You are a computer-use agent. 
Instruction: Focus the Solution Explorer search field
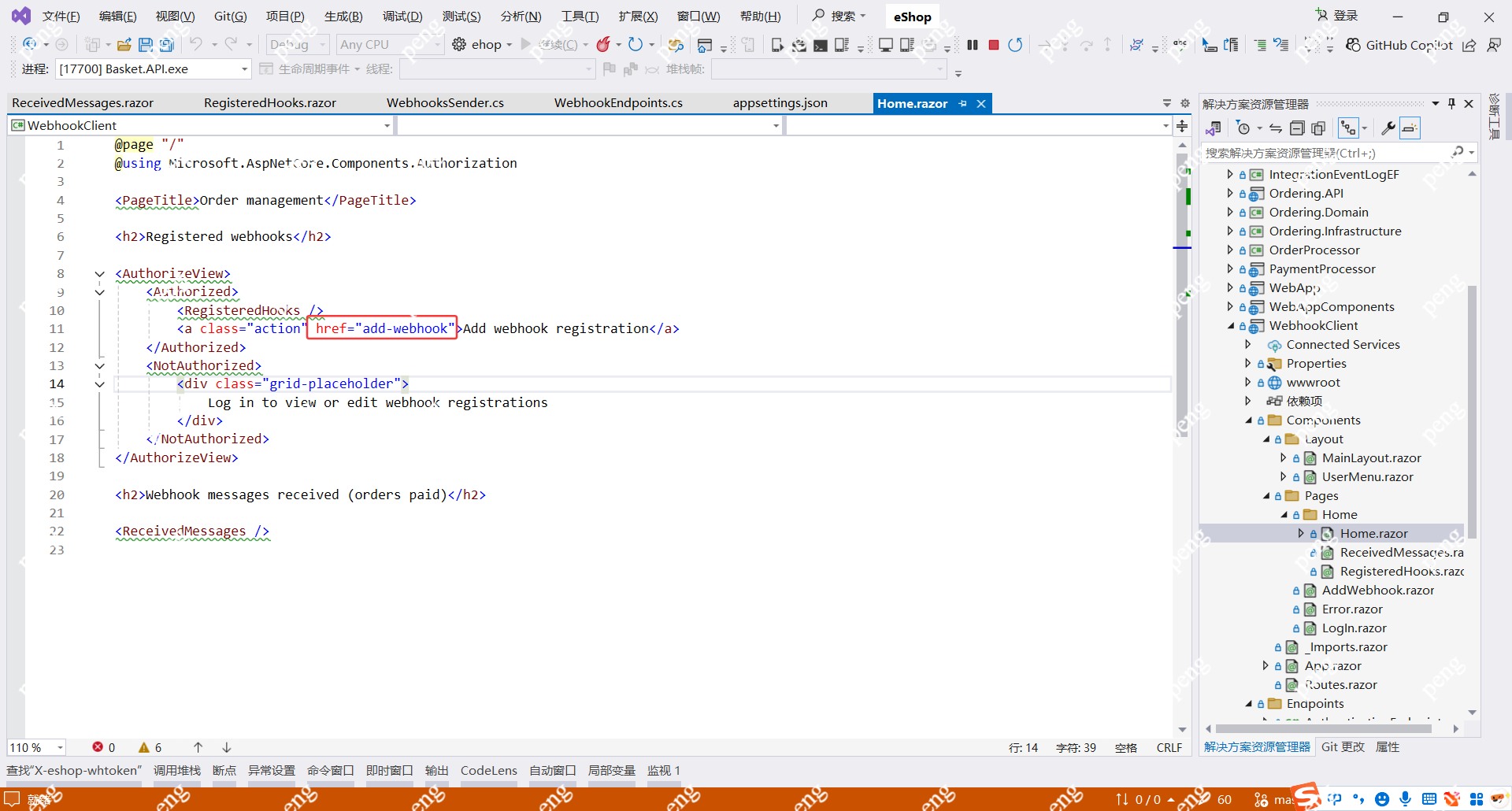pyautogui.click(x=1339, y=153)
